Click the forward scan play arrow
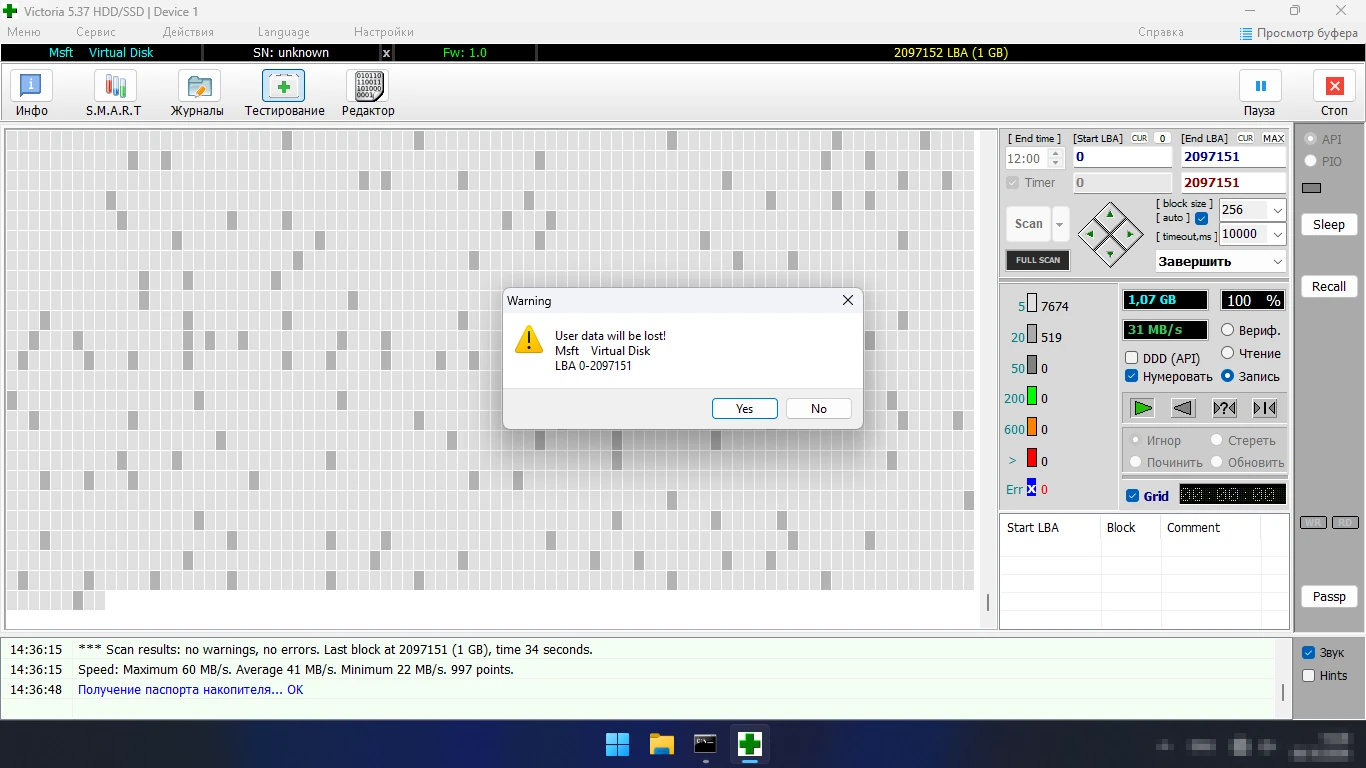The image size is (1366, 768). pyautogui.click(x=1143, y=407)
